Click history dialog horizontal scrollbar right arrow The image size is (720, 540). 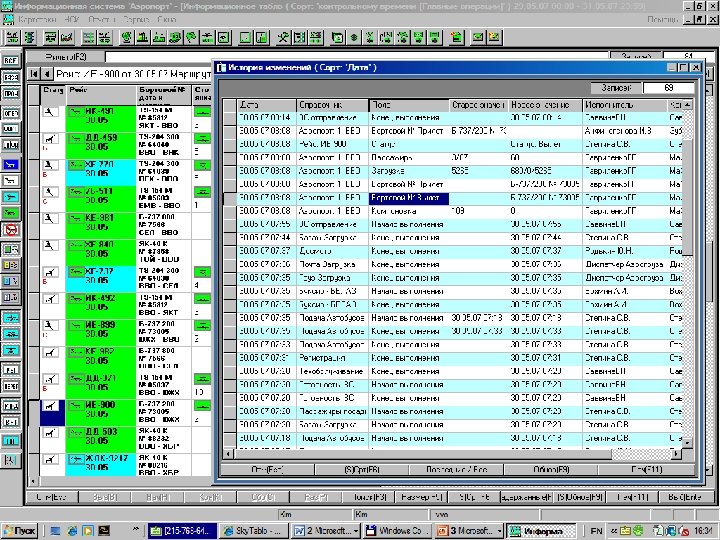[x=676, y=454]
